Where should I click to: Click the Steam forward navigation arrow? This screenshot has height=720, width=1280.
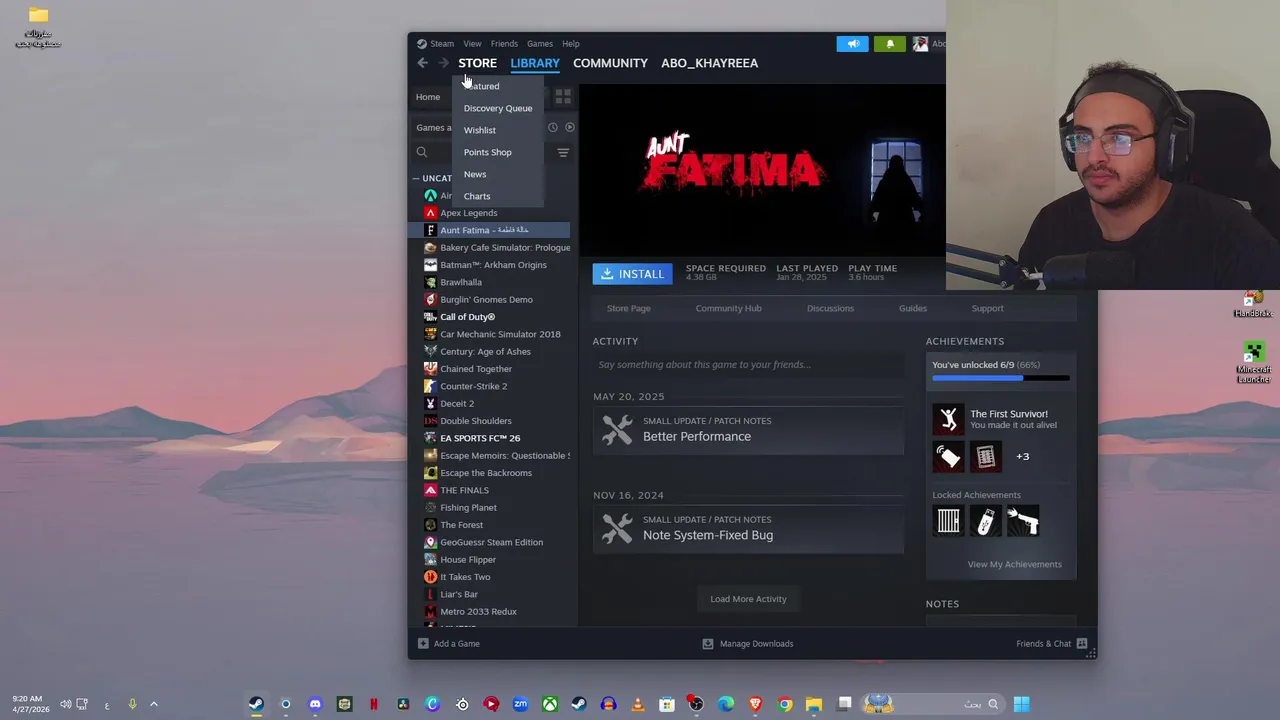pos(443,63)
